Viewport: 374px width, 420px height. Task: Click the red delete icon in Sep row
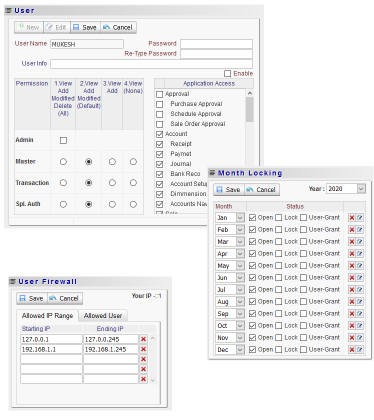(x=352, y=314)
